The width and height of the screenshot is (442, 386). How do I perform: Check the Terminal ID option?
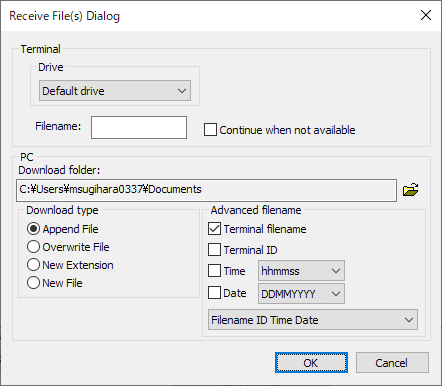pos(214,250)
